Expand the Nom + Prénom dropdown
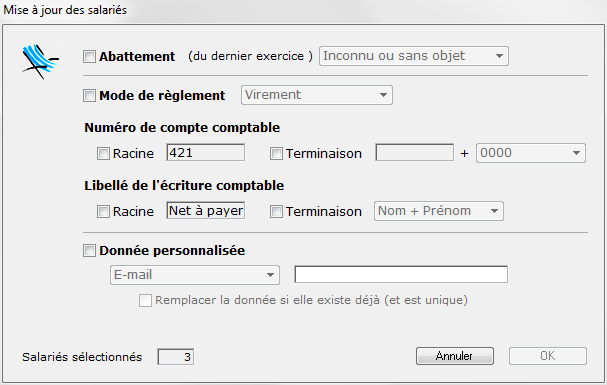 pos(439,211)
